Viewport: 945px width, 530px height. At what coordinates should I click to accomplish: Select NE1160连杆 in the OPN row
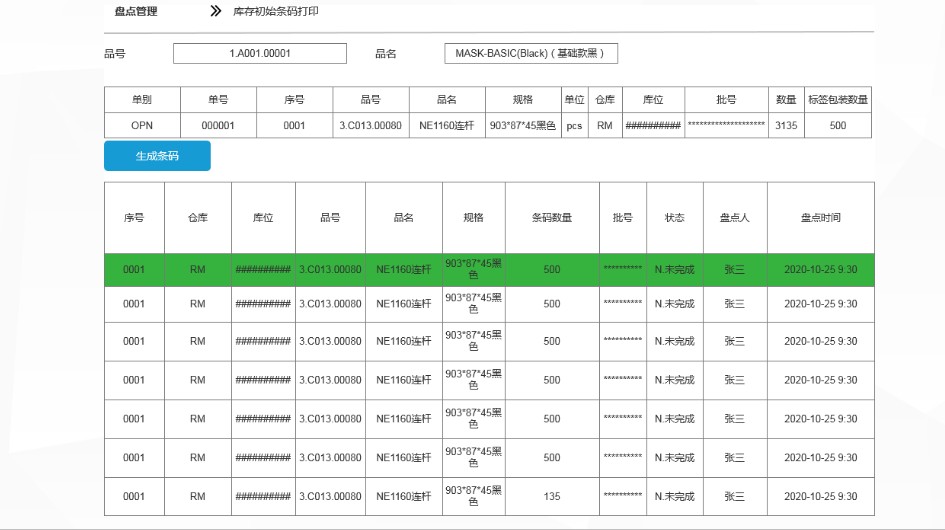pos(447,125)
